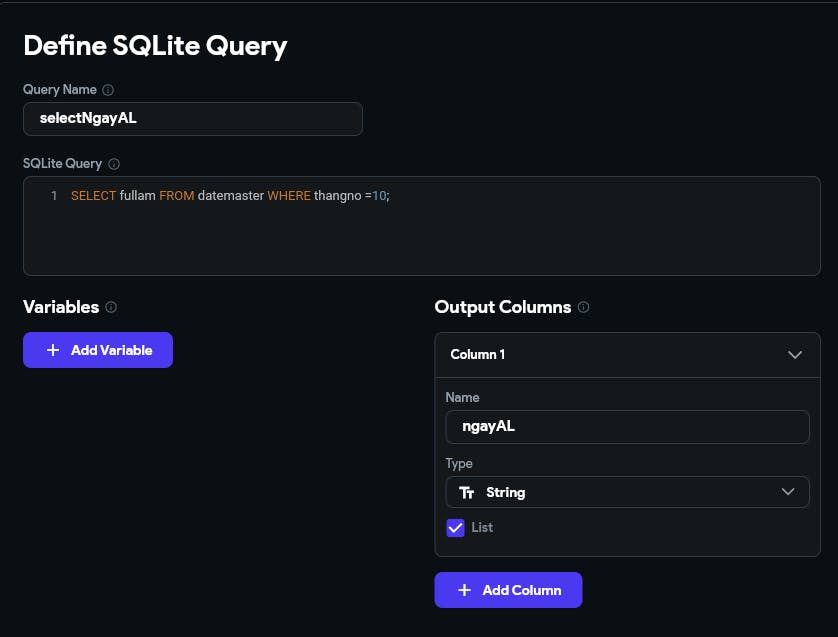Add a new variable
Image resolution: width=838 pixels, height=637 pixels.
98,350
